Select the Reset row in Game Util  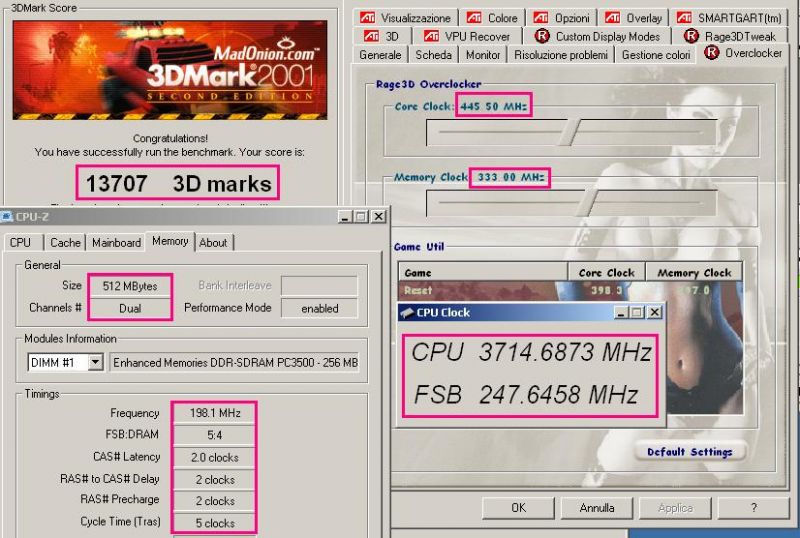570,290
